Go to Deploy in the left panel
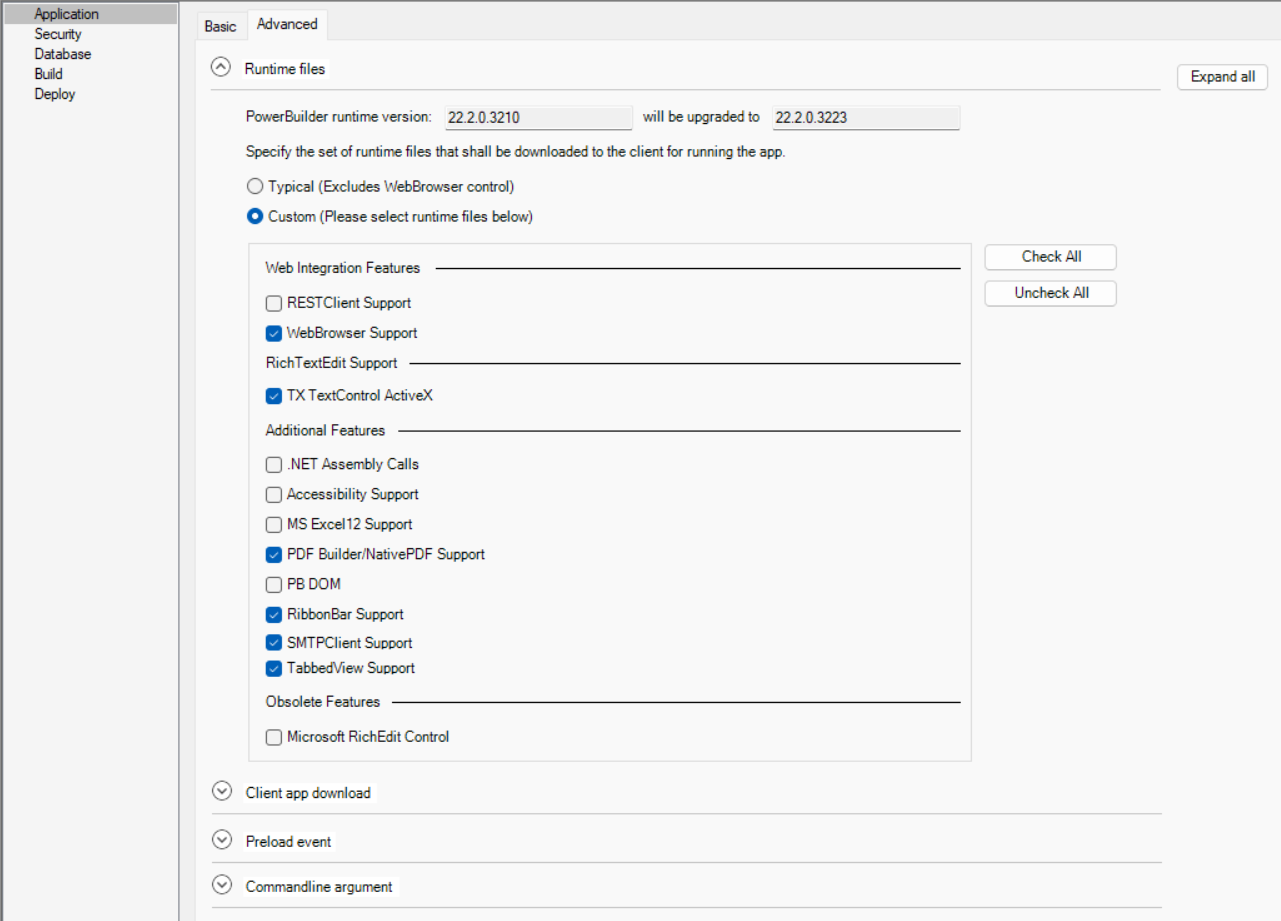The image size is (1281, 921). click(x=55, y=94)
